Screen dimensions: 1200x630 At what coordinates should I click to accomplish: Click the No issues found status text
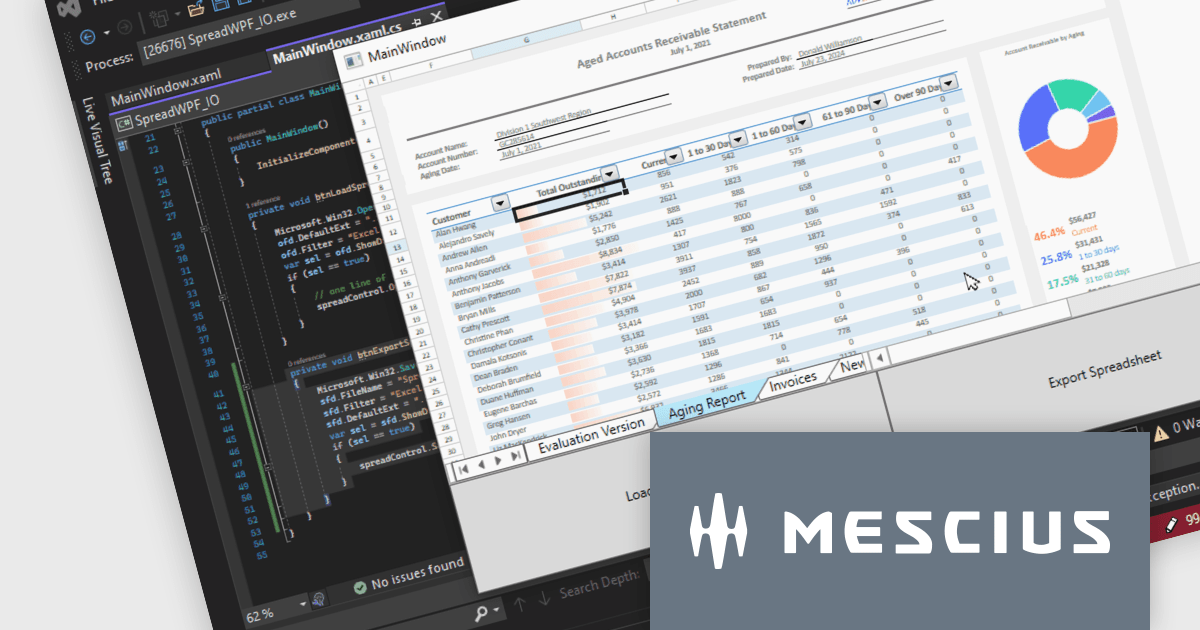click(418, 575)
